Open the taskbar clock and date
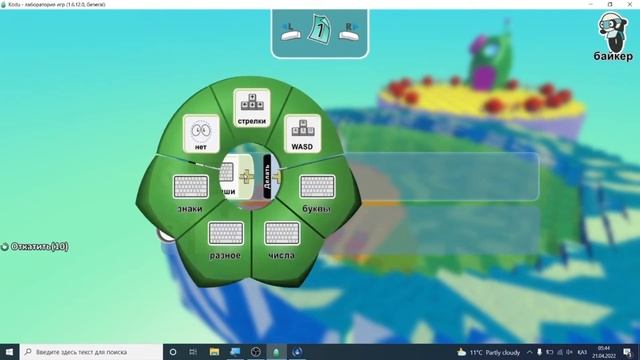The height and width of the screenshot is (360, 640). [604, 352]
